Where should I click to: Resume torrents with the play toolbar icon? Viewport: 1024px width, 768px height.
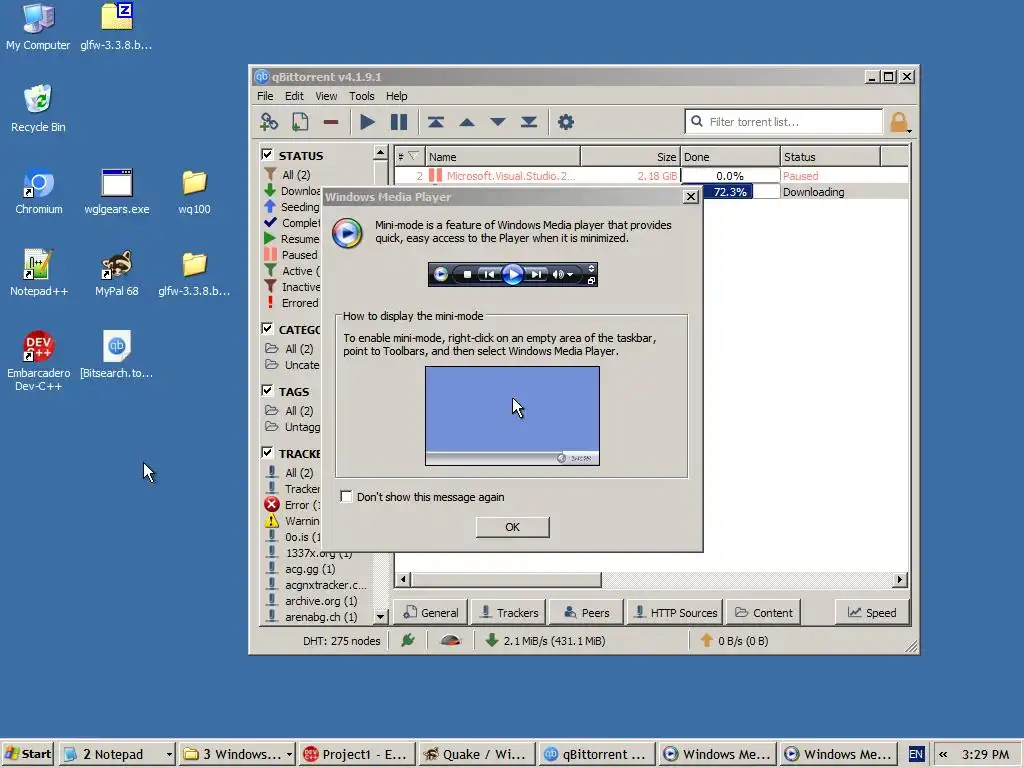tap(368, 122)
